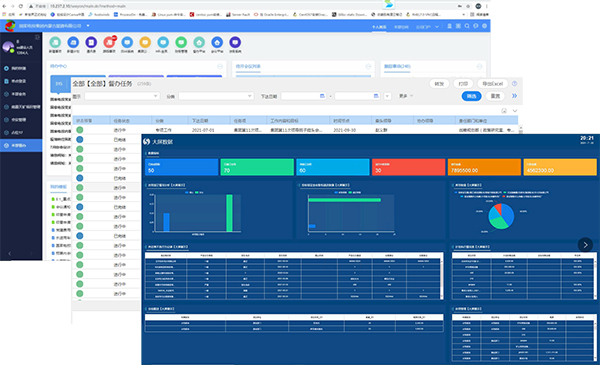600x365 pixels.
Task: Switch to the middle header tab beside the active tab
Action: [x=401, y=27]
